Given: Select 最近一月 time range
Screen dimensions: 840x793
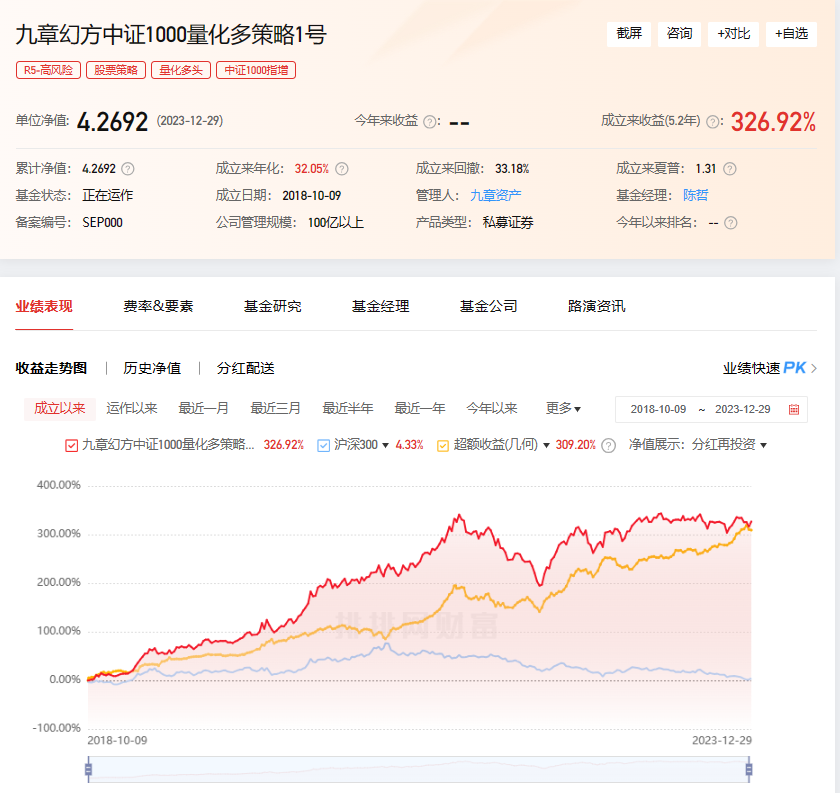Looking at the screenshot, I should coord(204,409).
